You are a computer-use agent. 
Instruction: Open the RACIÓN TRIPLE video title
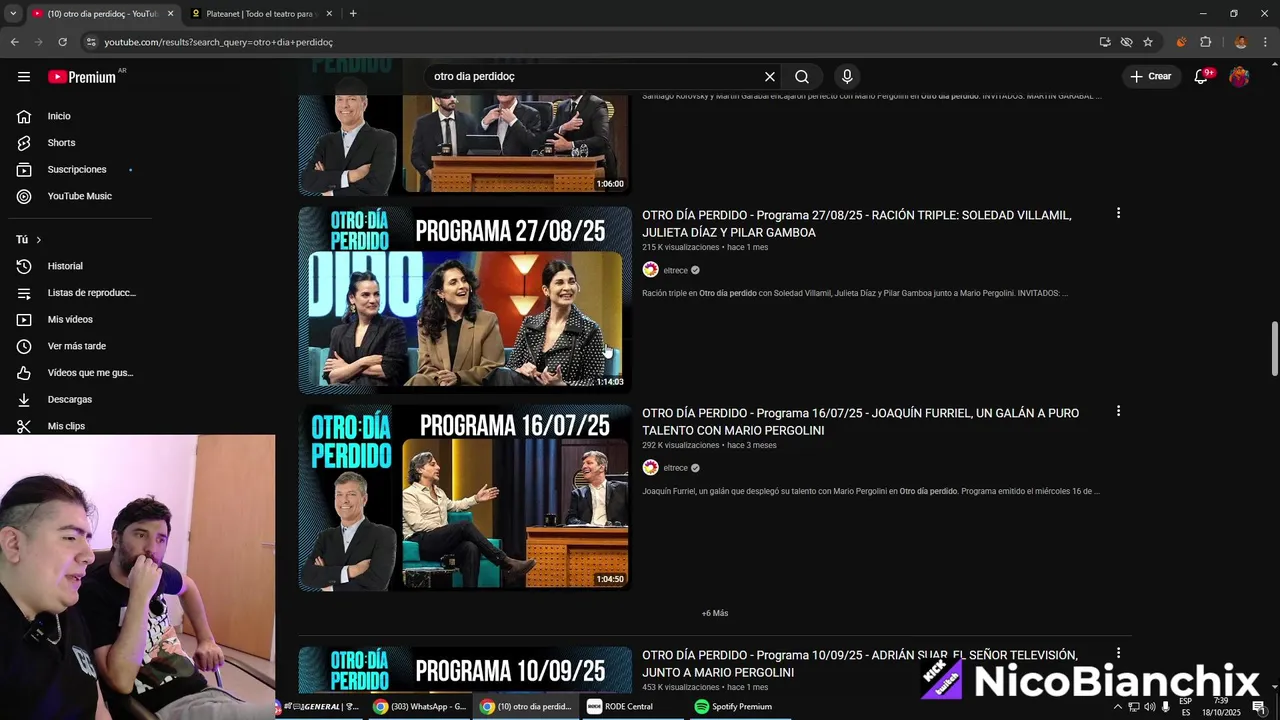(856, 224)
